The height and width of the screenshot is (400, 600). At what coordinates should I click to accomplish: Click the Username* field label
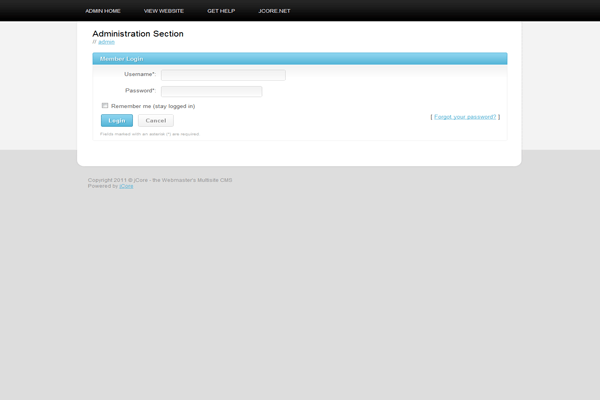(x=139, y=74)
